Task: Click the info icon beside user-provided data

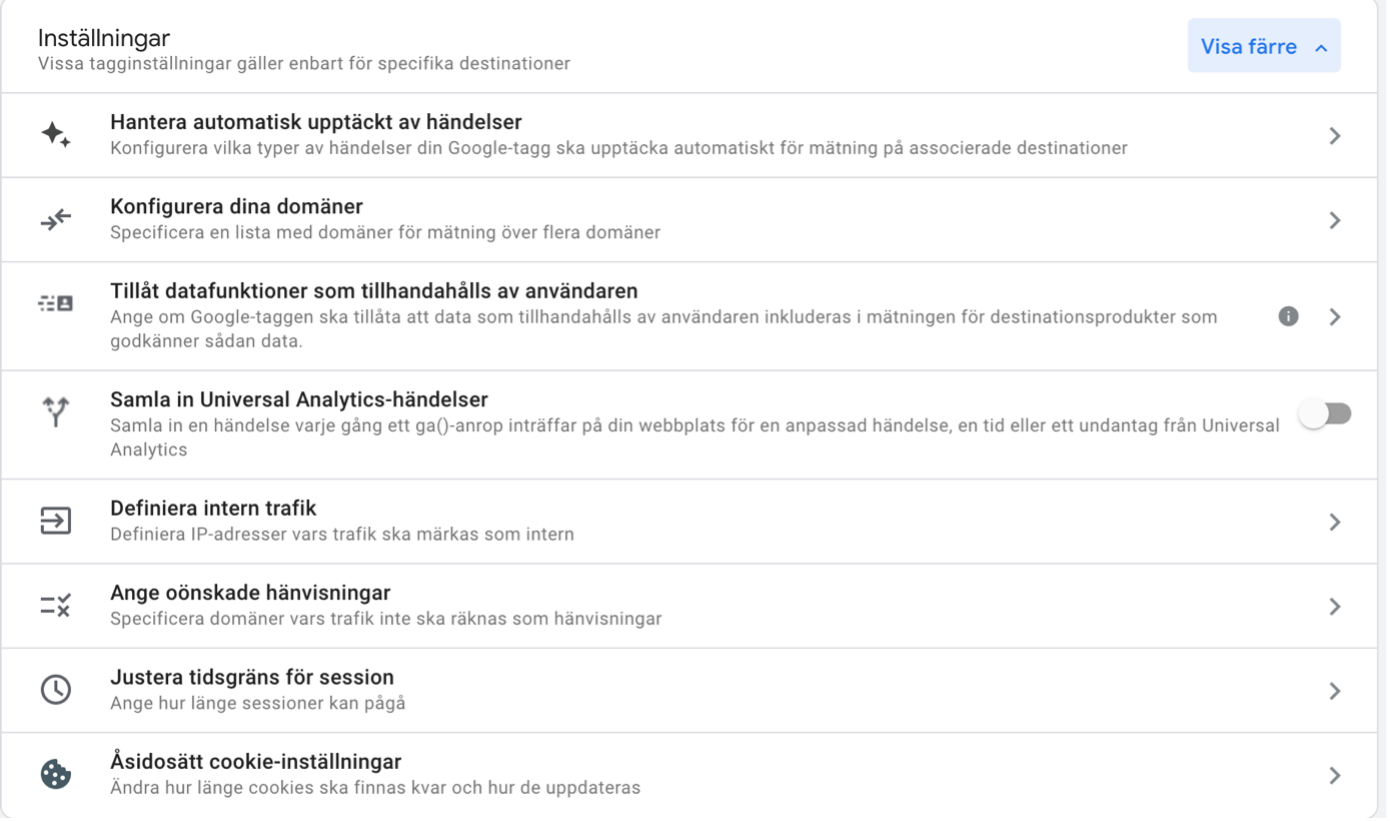Action: (x=1288, y=316)
